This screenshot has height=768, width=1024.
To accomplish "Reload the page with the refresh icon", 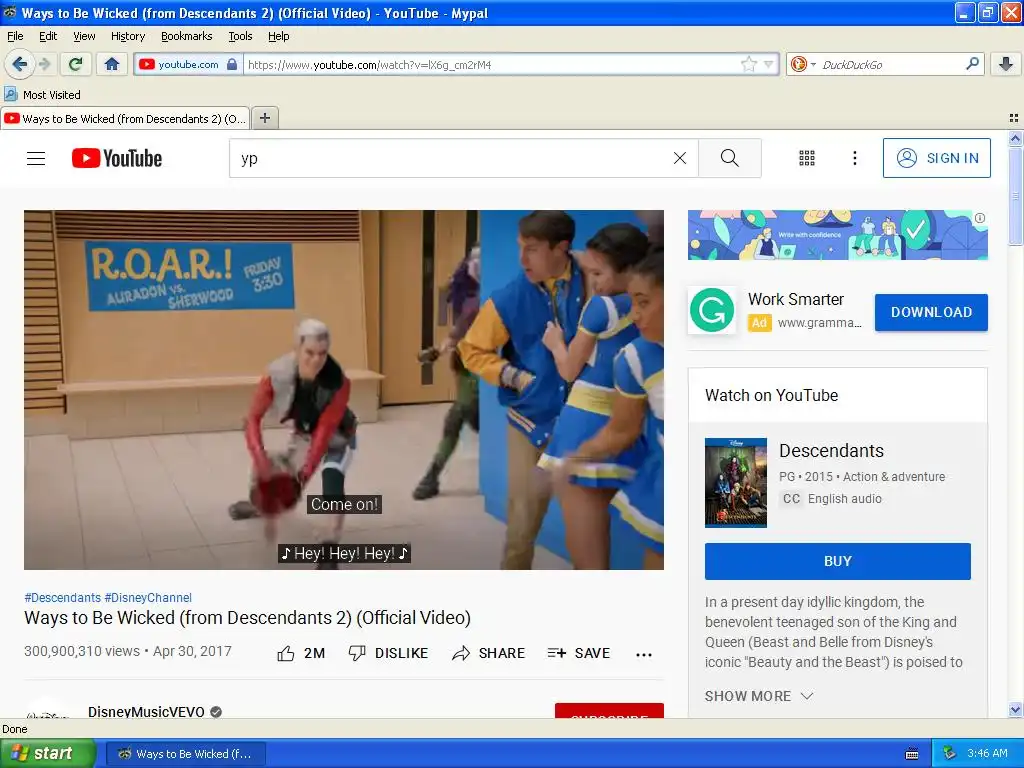I will click(76, 64).
